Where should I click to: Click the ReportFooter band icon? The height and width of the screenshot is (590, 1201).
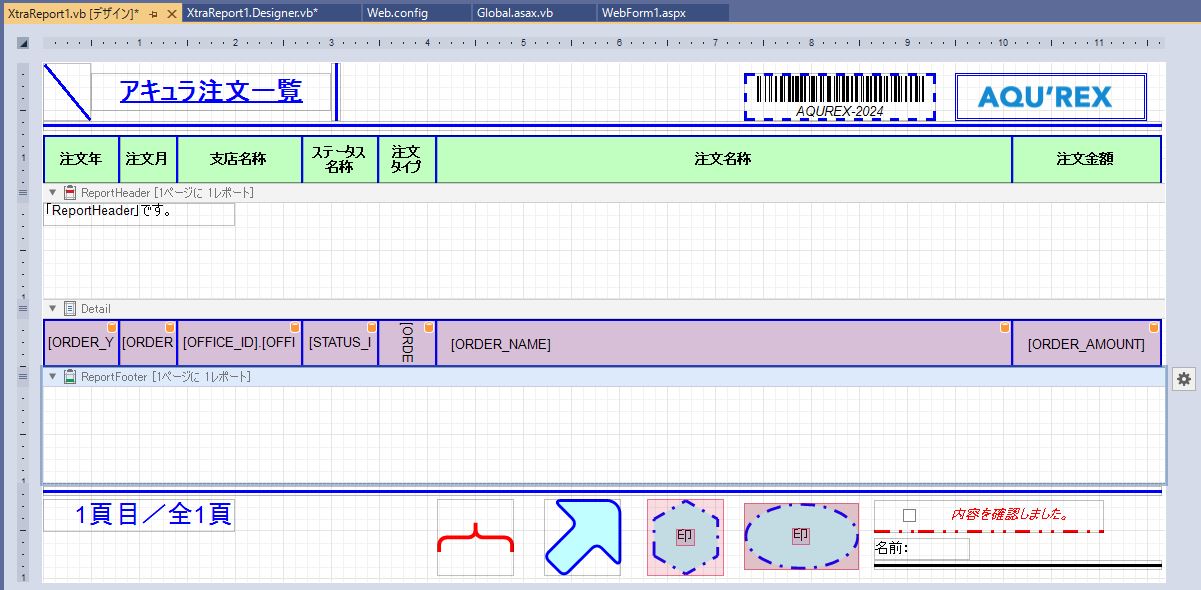point(70,377)
